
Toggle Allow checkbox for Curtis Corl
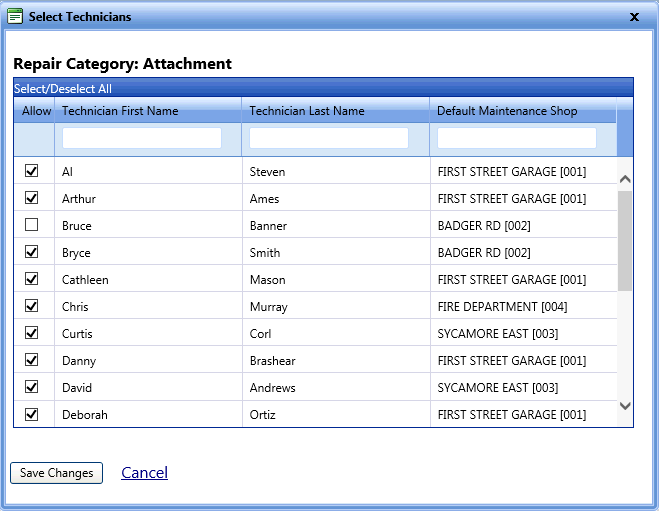(32, 333)
